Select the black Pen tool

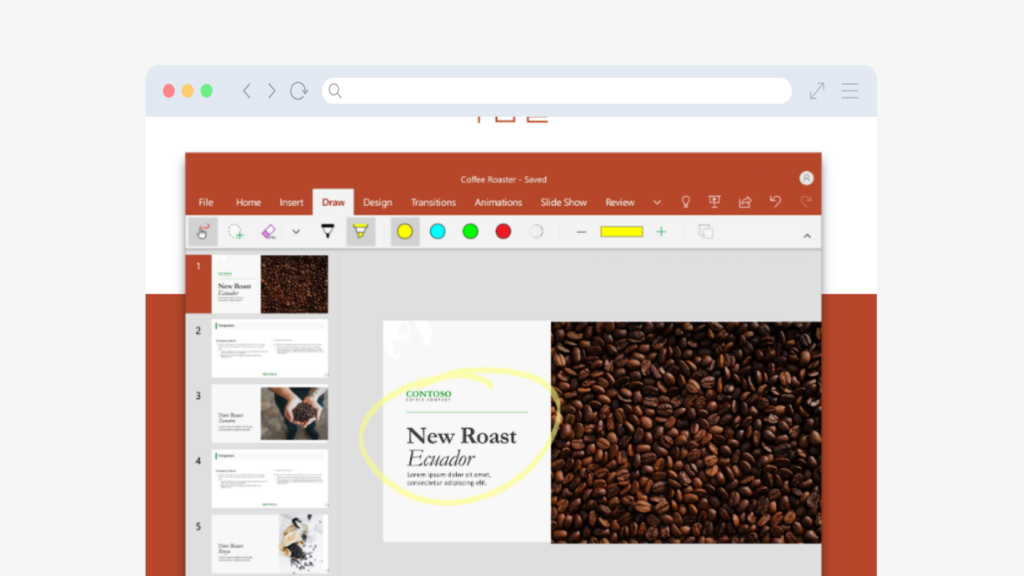328,231
